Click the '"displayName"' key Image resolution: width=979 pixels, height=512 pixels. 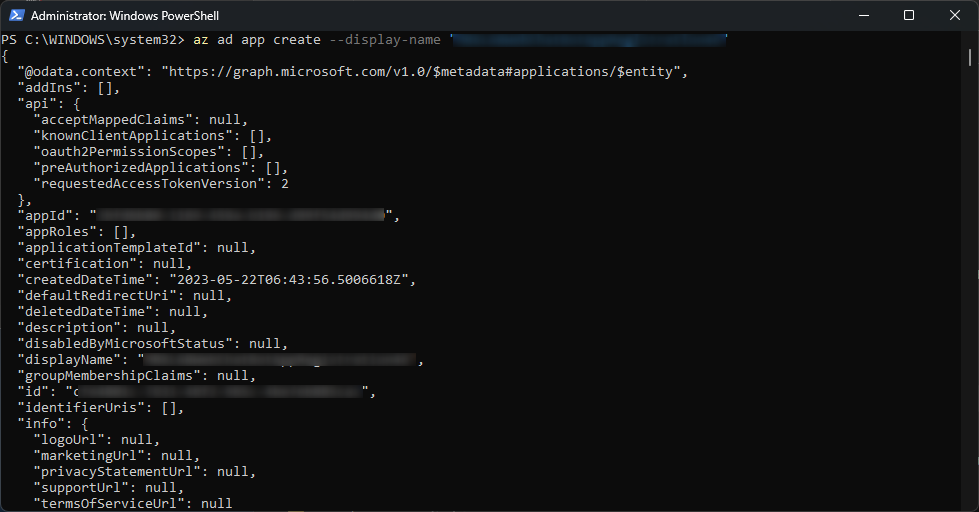69,360
